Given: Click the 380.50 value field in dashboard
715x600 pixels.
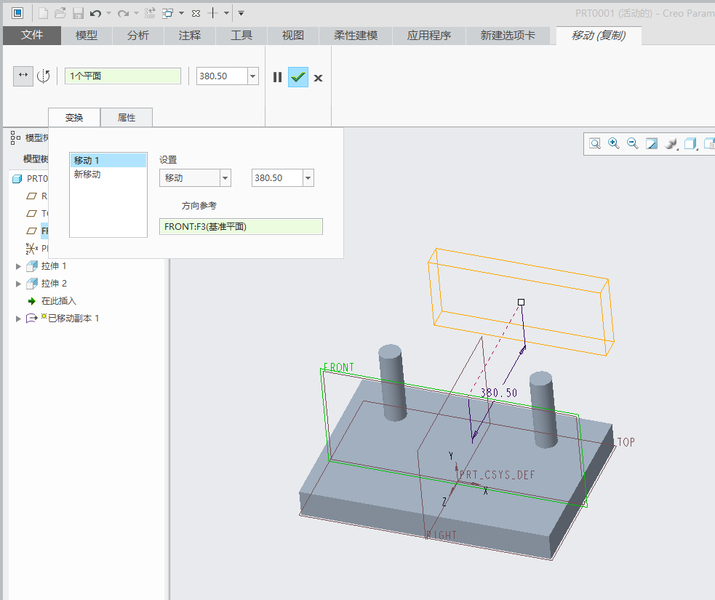Looking at the screenshot, I should pos(222,76).
